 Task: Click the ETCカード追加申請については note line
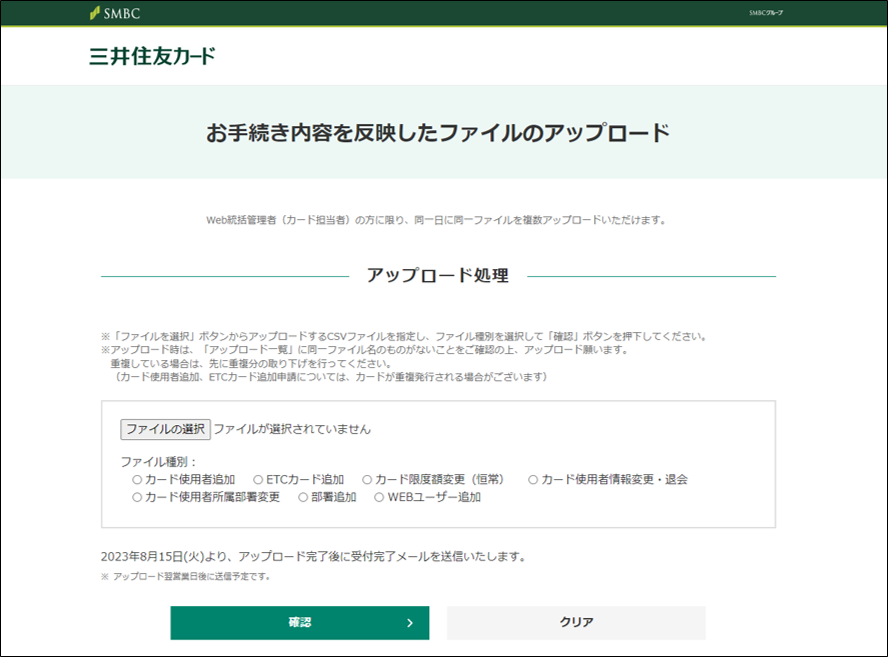click(332, 377)
